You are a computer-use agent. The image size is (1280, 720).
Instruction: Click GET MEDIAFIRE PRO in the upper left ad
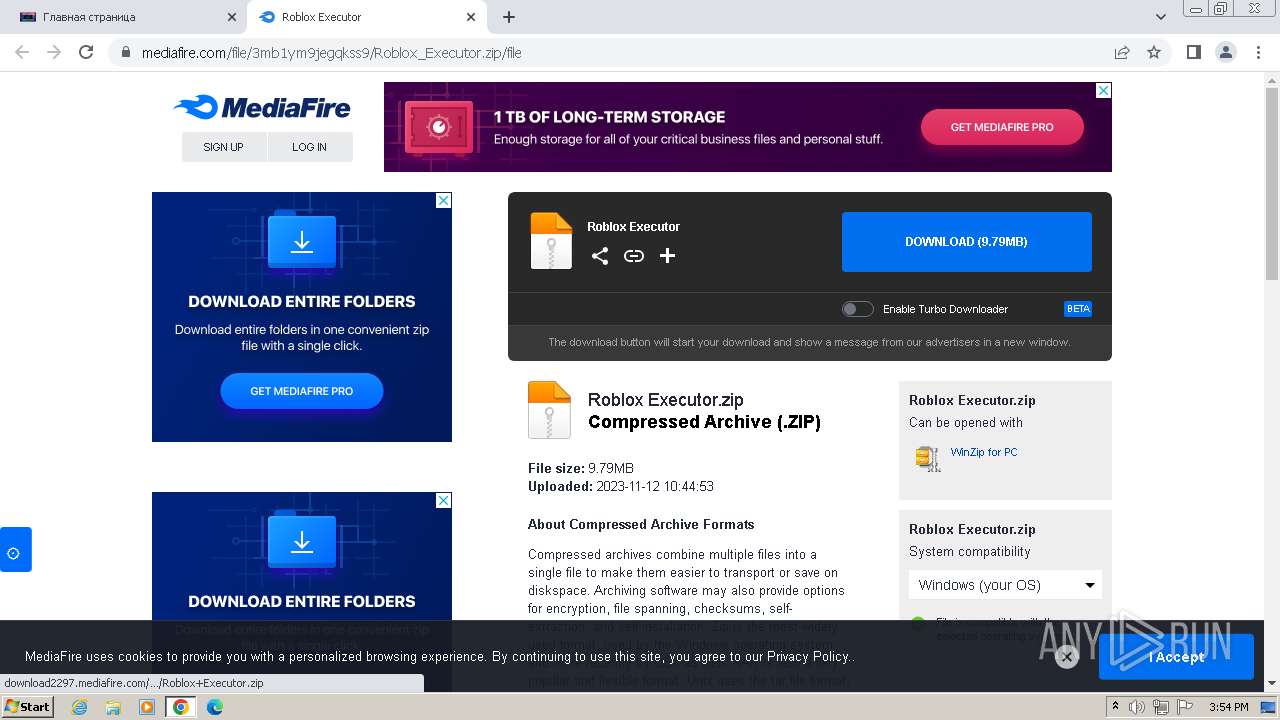coord(302,391)
